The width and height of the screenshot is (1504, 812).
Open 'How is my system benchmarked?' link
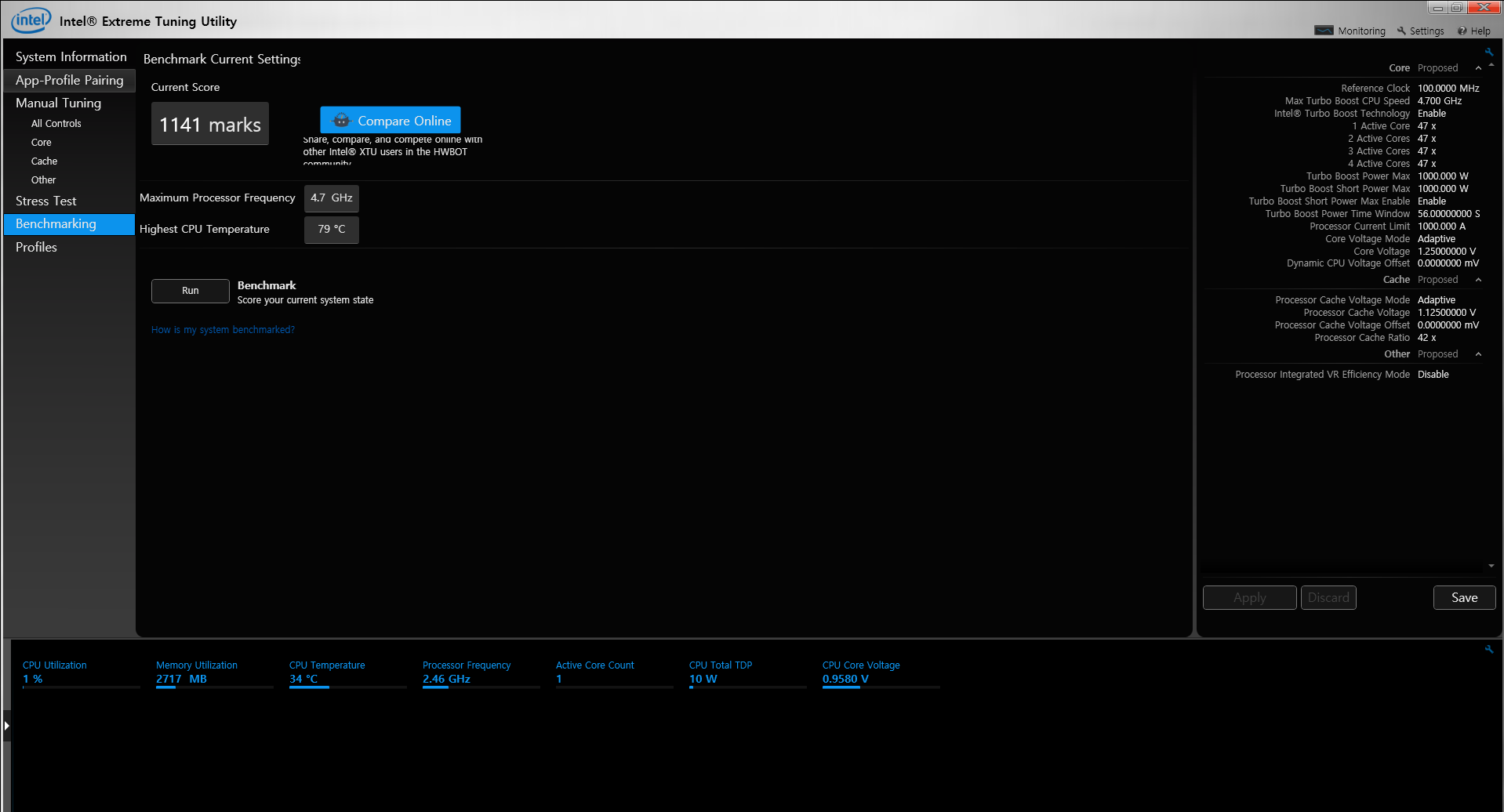point(223,330)
